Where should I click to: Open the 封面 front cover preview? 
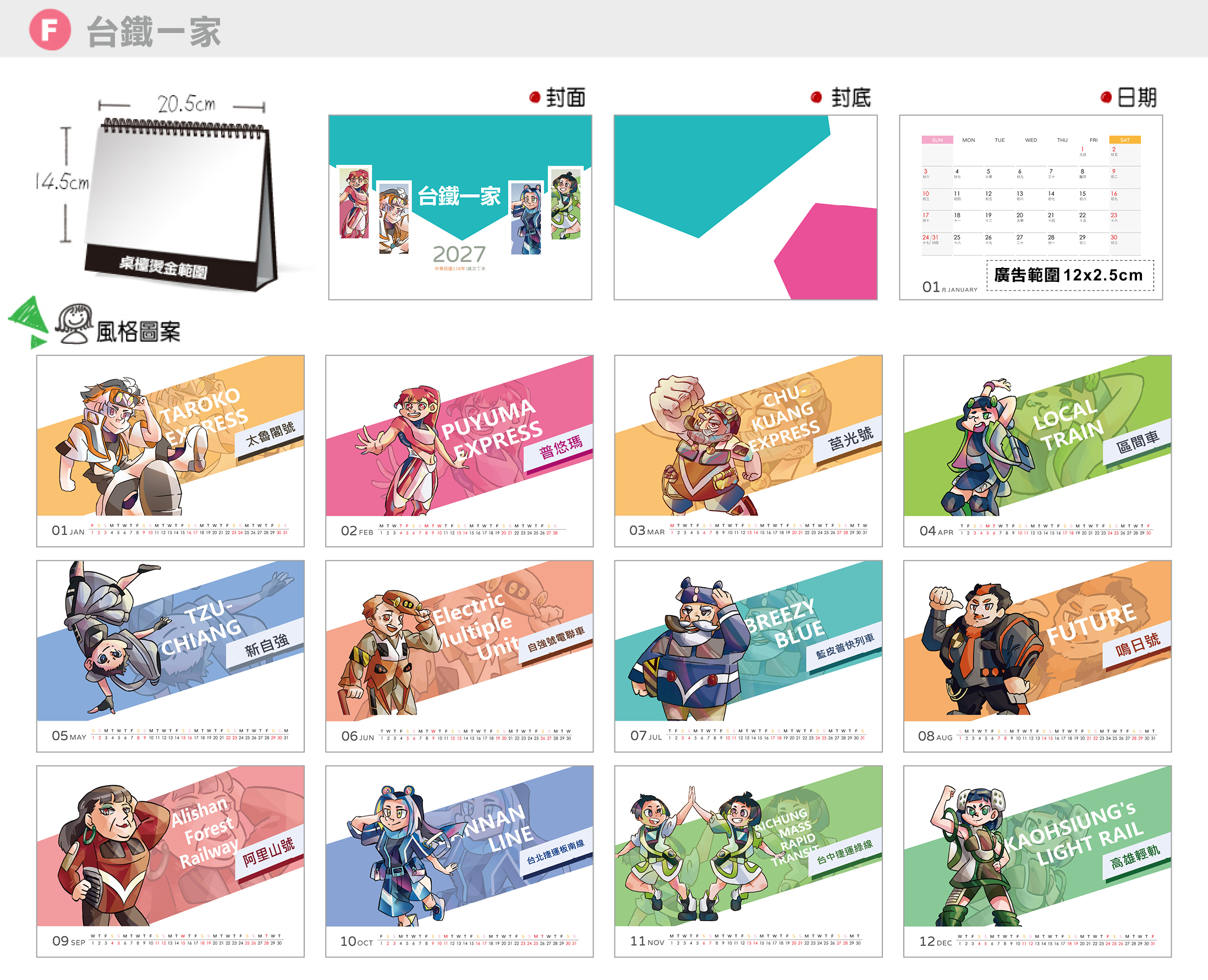tap(460, 207)
